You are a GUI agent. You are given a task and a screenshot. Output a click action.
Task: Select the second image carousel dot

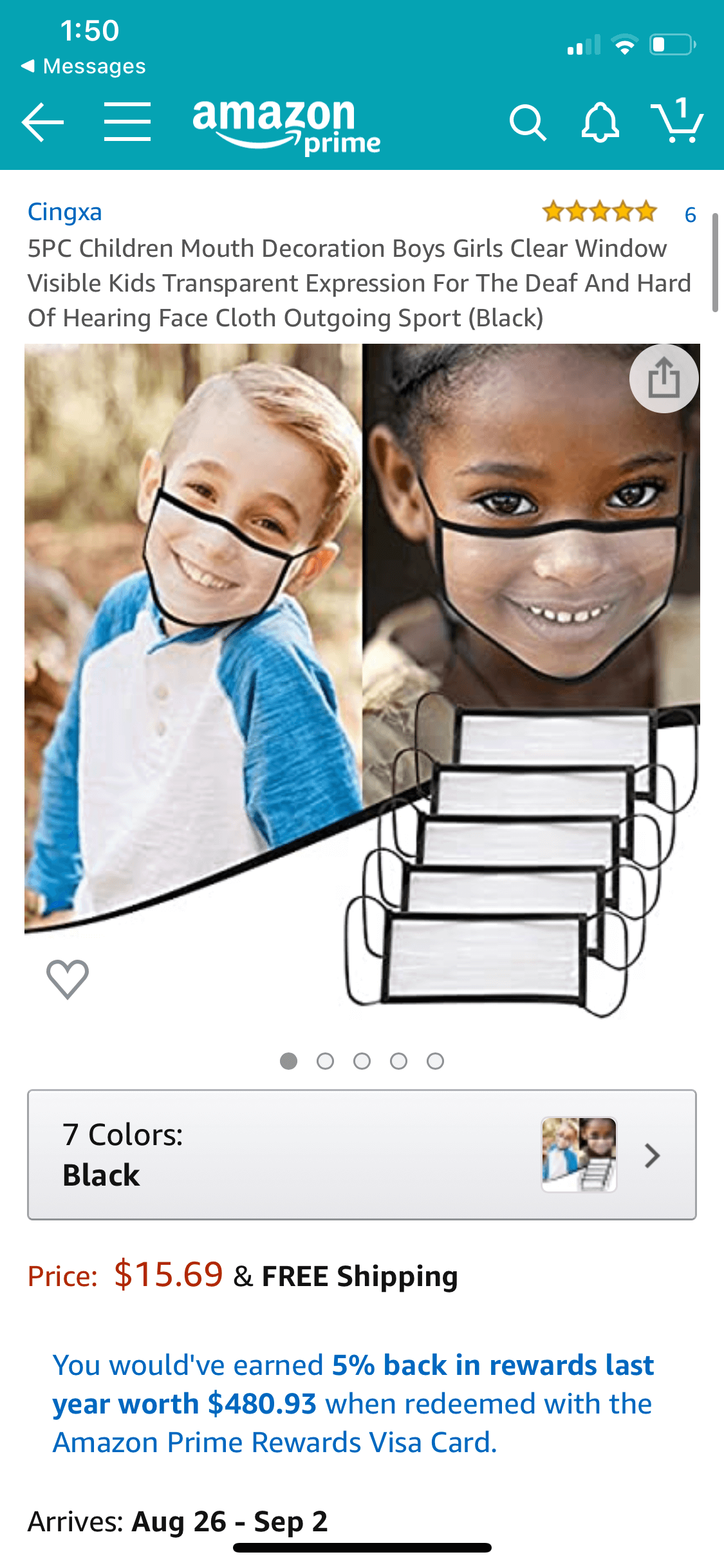tap(326, 1061)
